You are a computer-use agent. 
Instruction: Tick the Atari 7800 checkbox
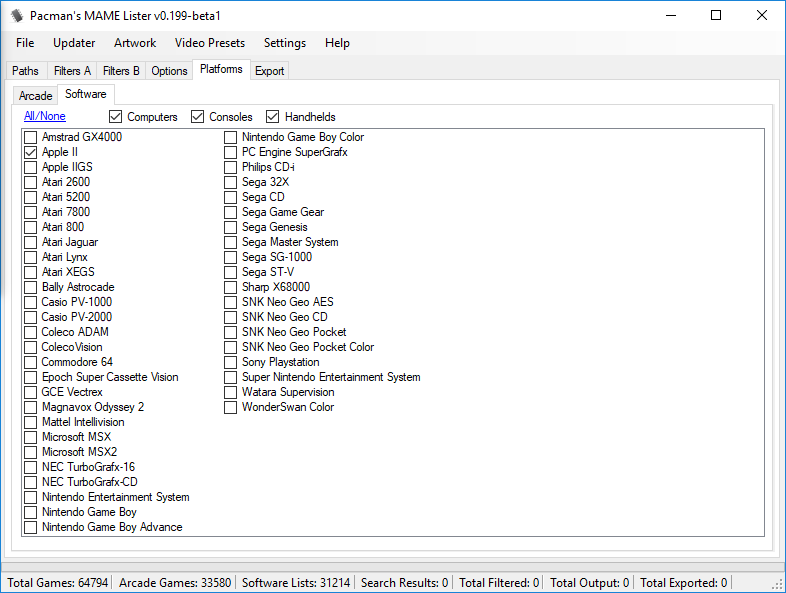pos(31,212)
